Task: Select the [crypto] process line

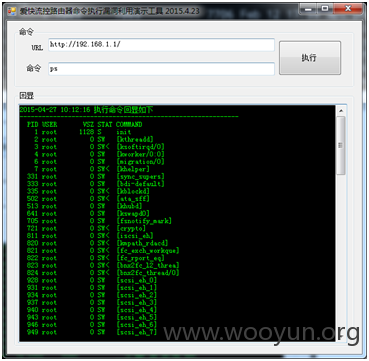Action: 86,228
